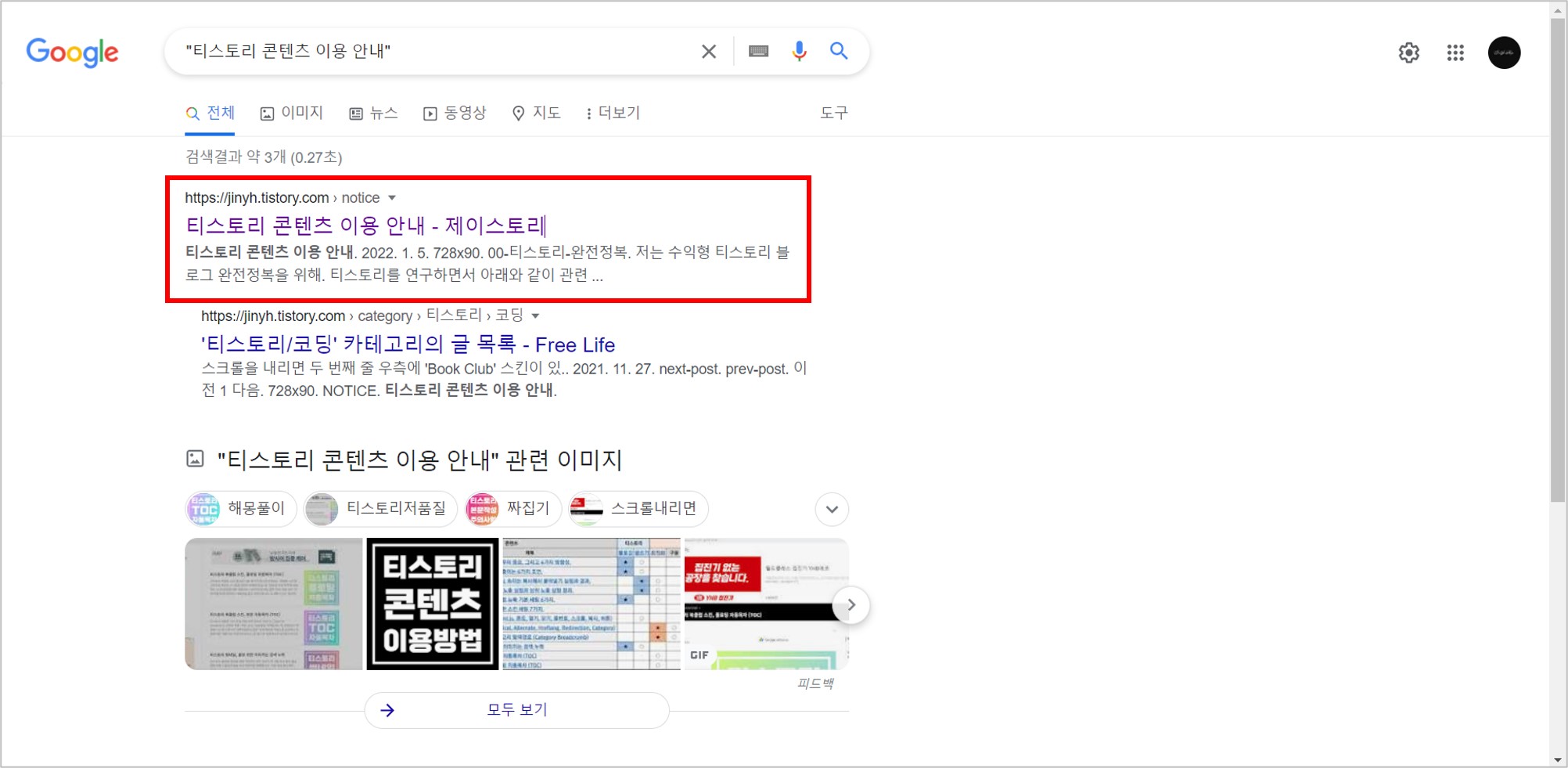Expand dropdown arrow next to notice URL
This screenshot has height=768, width=1568.
pos(392,198)
